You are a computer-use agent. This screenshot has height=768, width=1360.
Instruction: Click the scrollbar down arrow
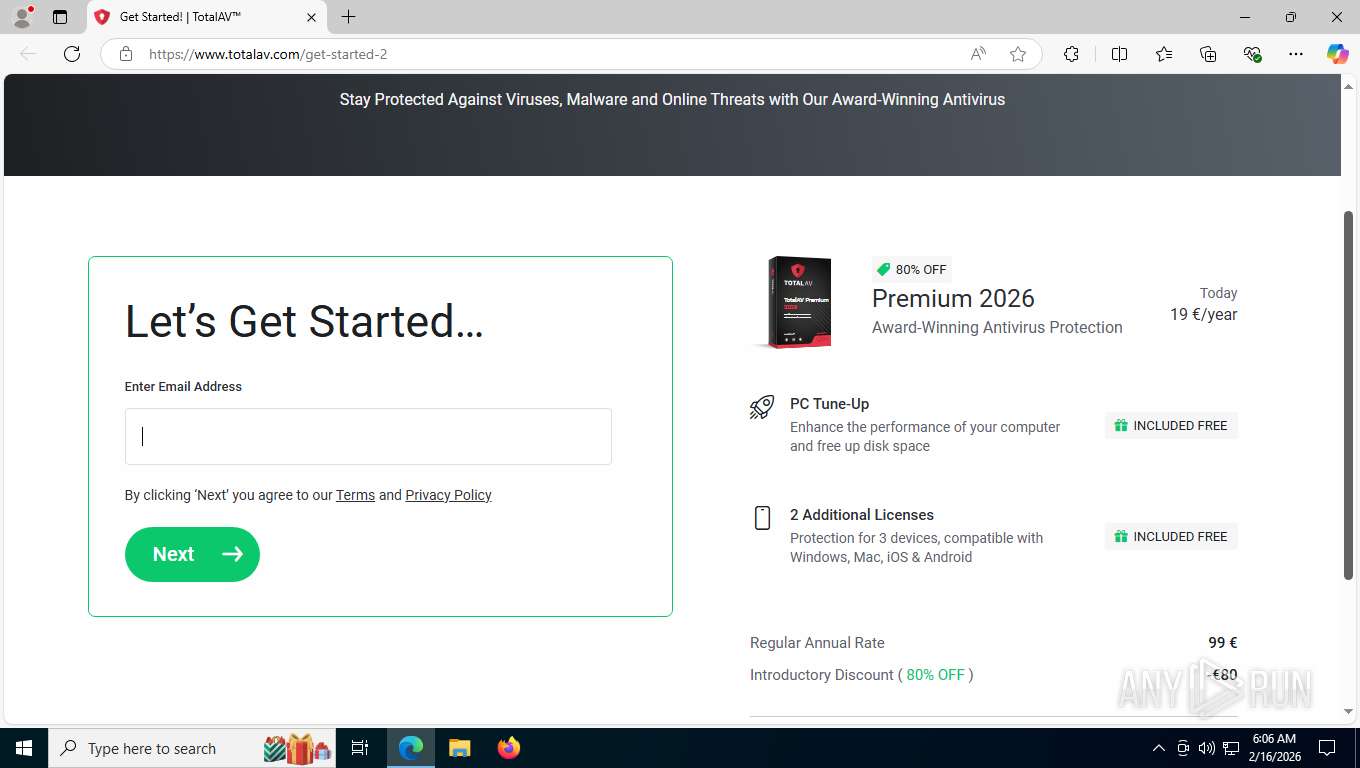(x=1348, y=711)
